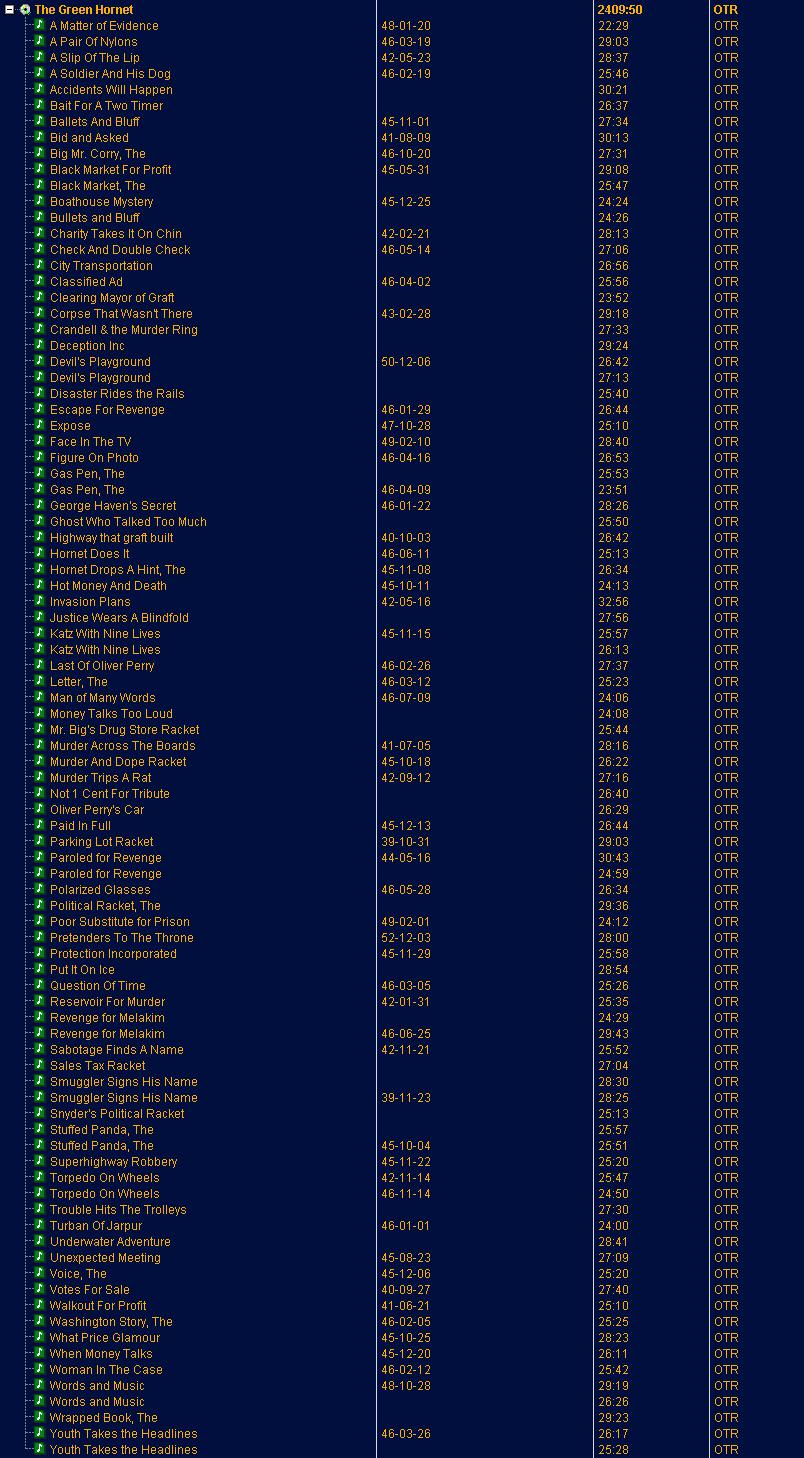Collapse The Green Hornet tree node

(10, 10)
